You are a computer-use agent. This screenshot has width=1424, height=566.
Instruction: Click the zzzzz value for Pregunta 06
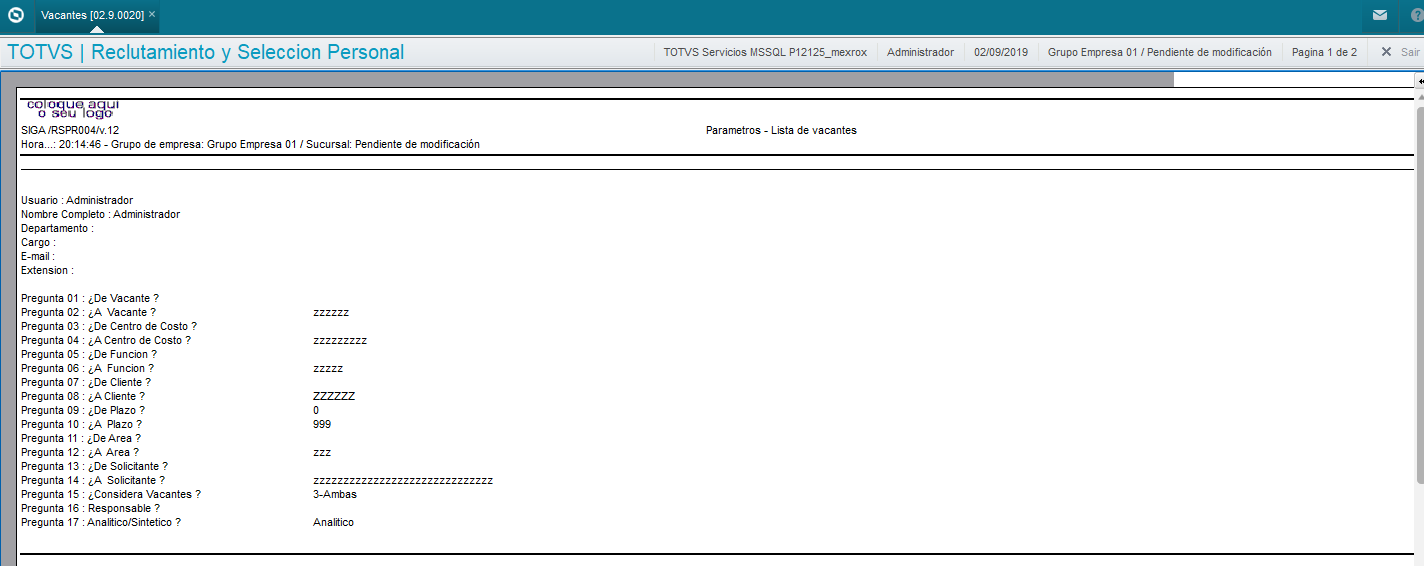tap(328, 369)
